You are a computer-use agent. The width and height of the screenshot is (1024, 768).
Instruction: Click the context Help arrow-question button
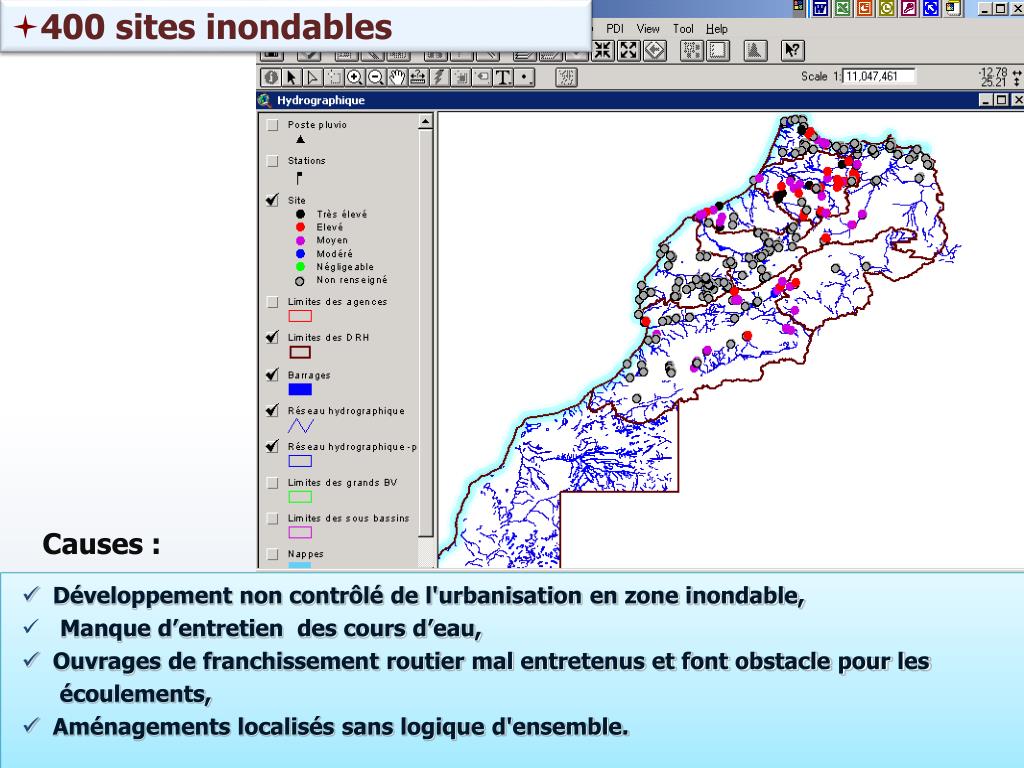click(791, 50)
